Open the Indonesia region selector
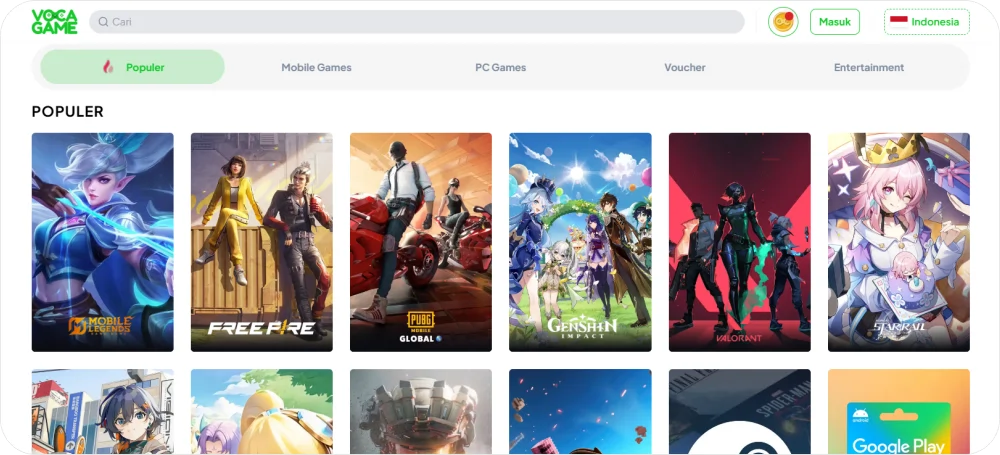Image resolution: width=1000 pixels, height=455 pixels. click(x=926, y=22)
